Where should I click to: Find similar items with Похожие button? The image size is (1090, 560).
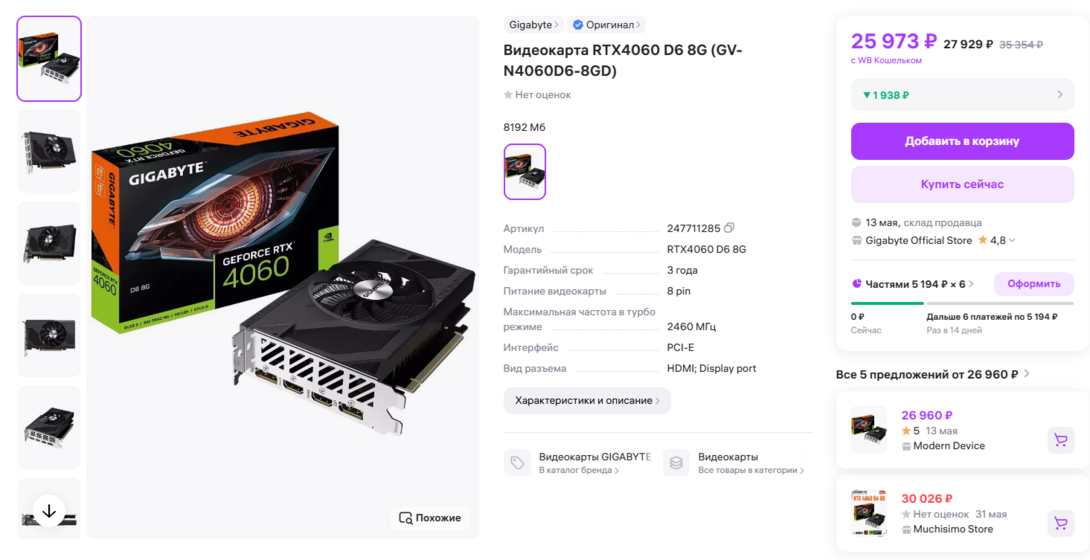[x=431, y=518]
